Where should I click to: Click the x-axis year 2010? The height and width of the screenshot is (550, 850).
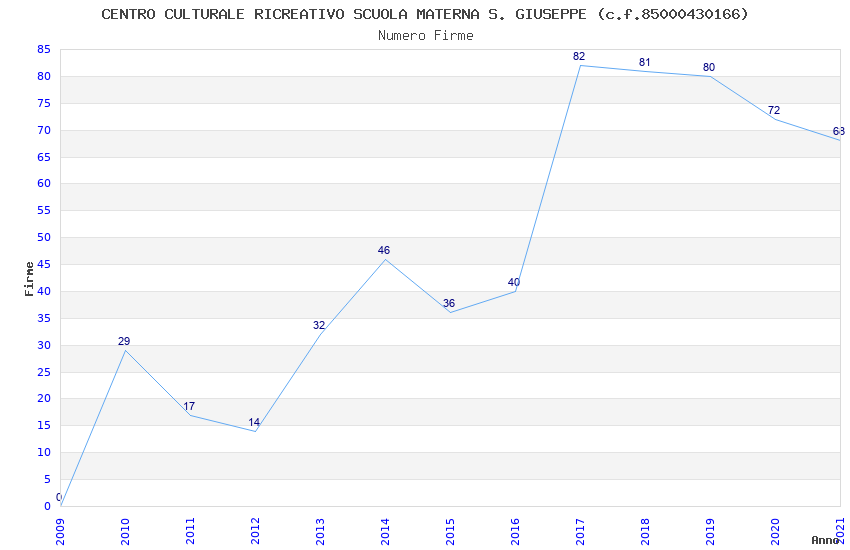point(125,532)
